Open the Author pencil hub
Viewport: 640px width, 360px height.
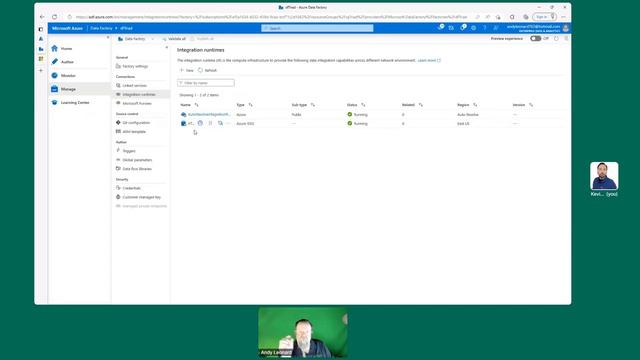click(x=79, y=62)
